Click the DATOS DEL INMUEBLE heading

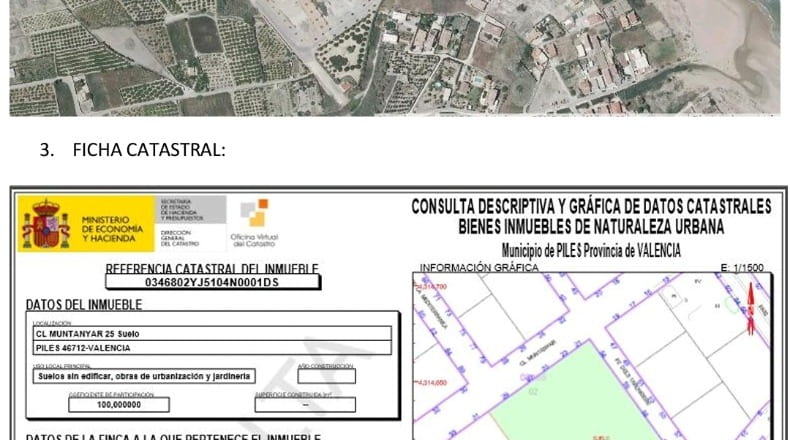[x=84, y=304]
